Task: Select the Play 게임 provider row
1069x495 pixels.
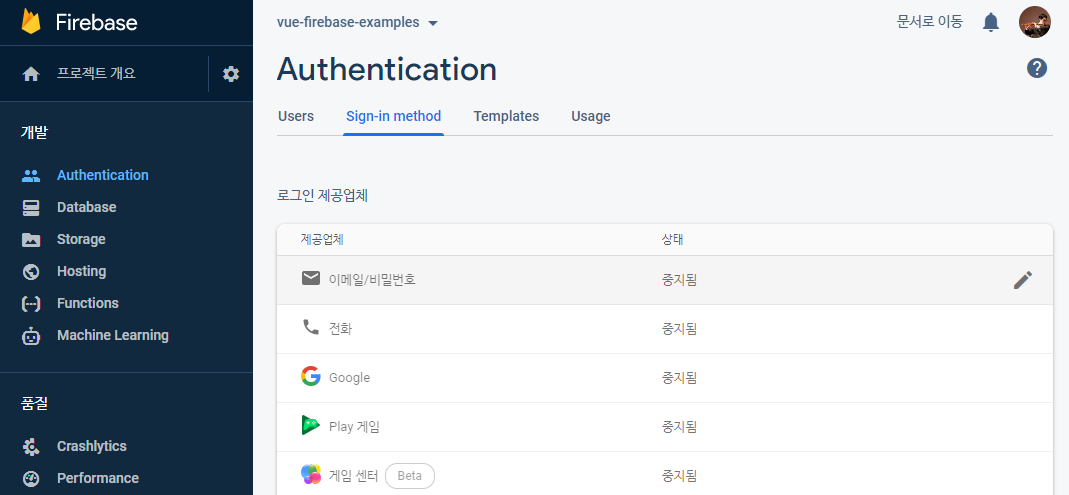Action: pyautogui.click(x=665, y=428)
